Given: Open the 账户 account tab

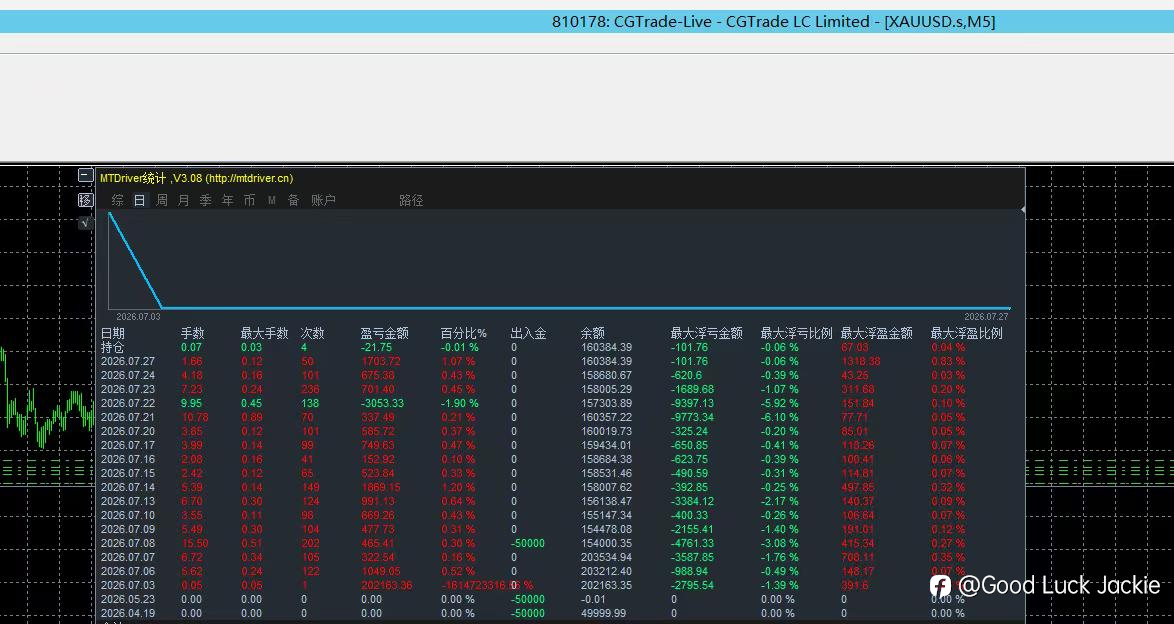Looking at the screenshot, I should click(x=323, y=200).
